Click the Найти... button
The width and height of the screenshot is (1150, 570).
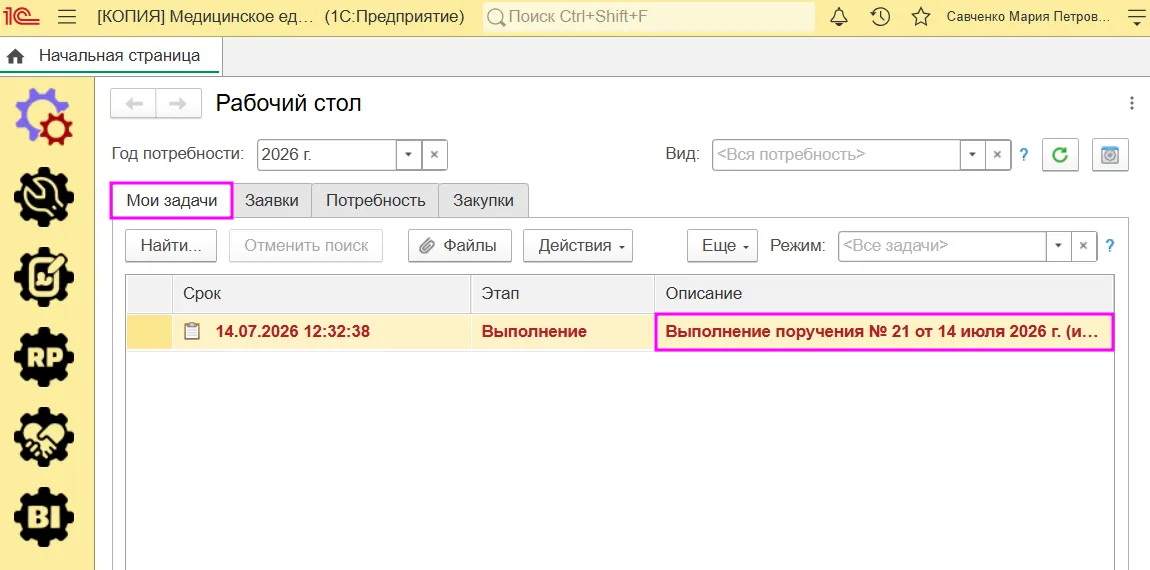point(171,246)
